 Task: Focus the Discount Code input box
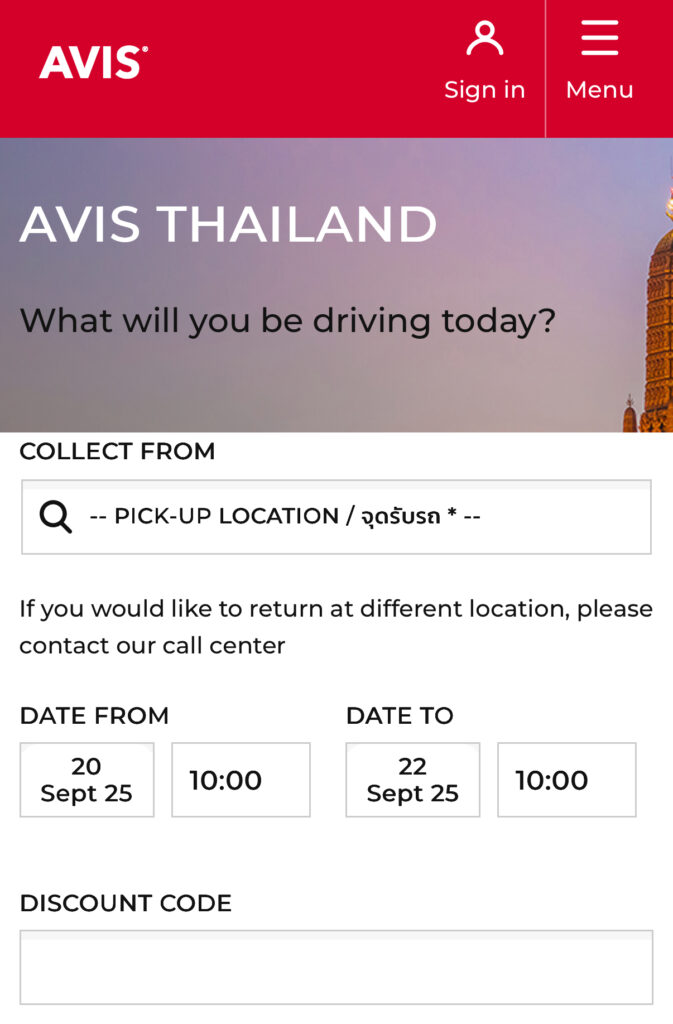[336, 967]
